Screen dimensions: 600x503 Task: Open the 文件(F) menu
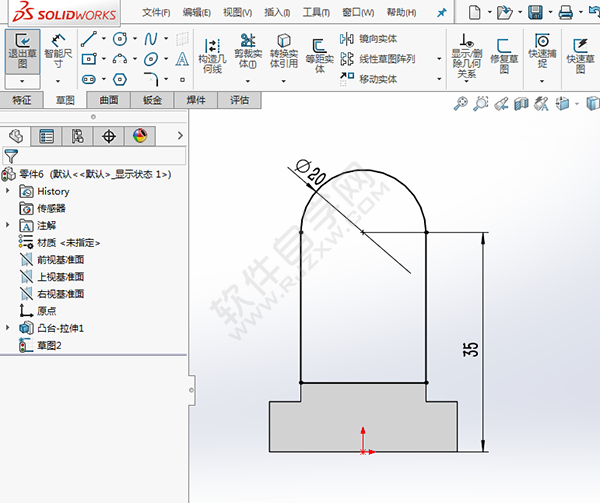point(156,13)
